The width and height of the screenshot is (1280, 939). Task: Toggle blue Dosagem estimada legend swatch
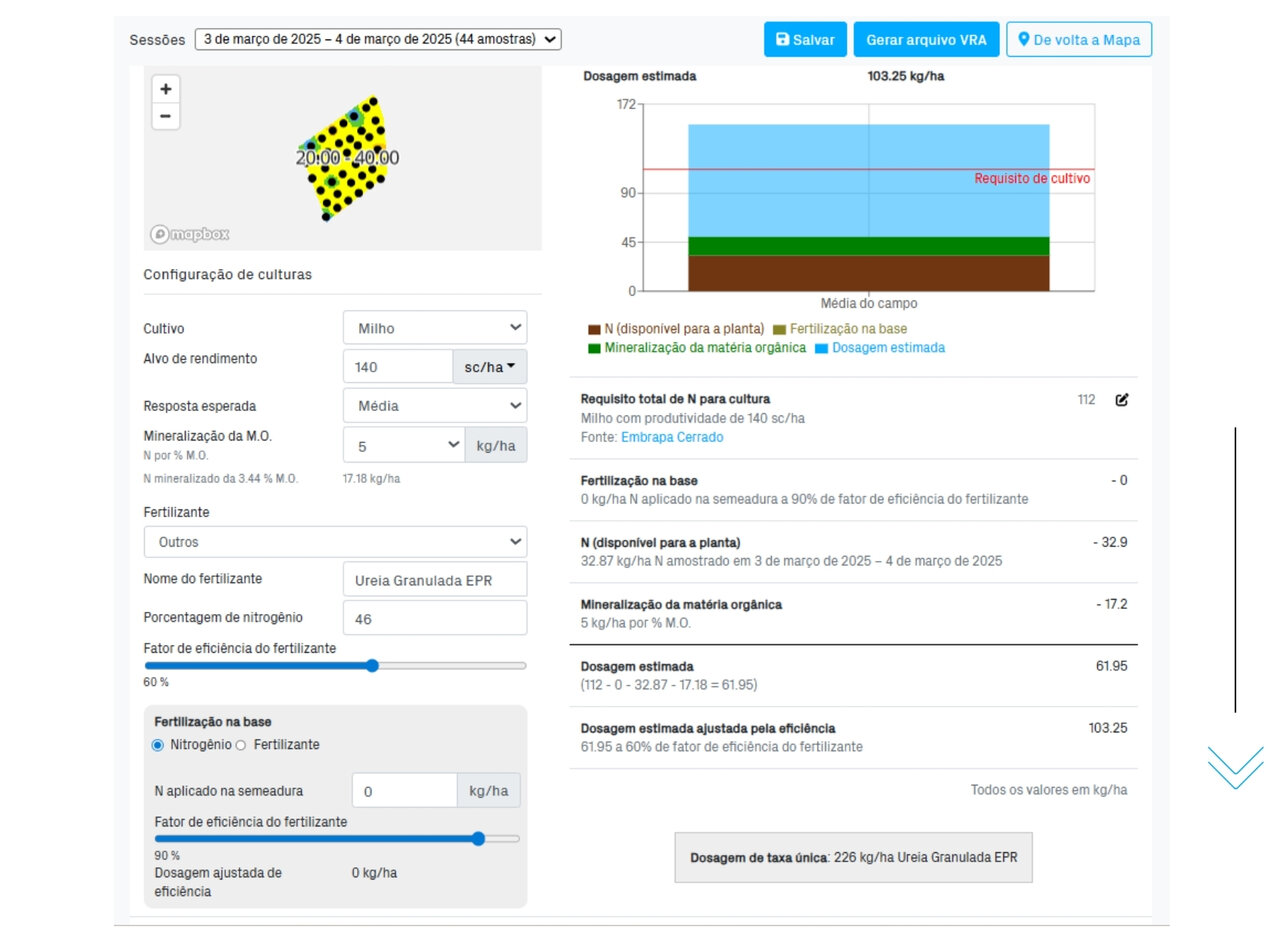coord(821,348)
